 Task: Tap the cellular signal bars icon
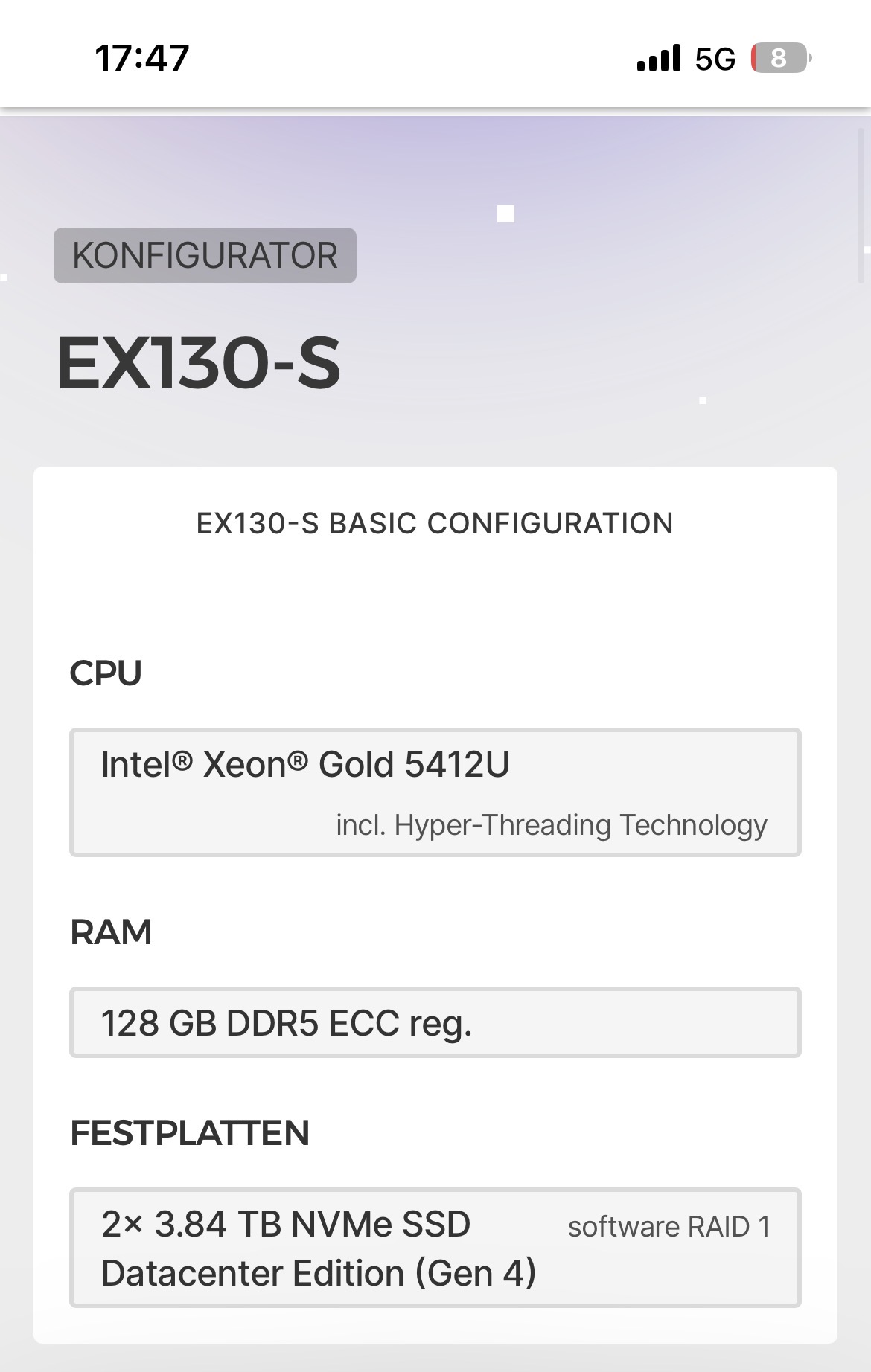pos(659,58)
